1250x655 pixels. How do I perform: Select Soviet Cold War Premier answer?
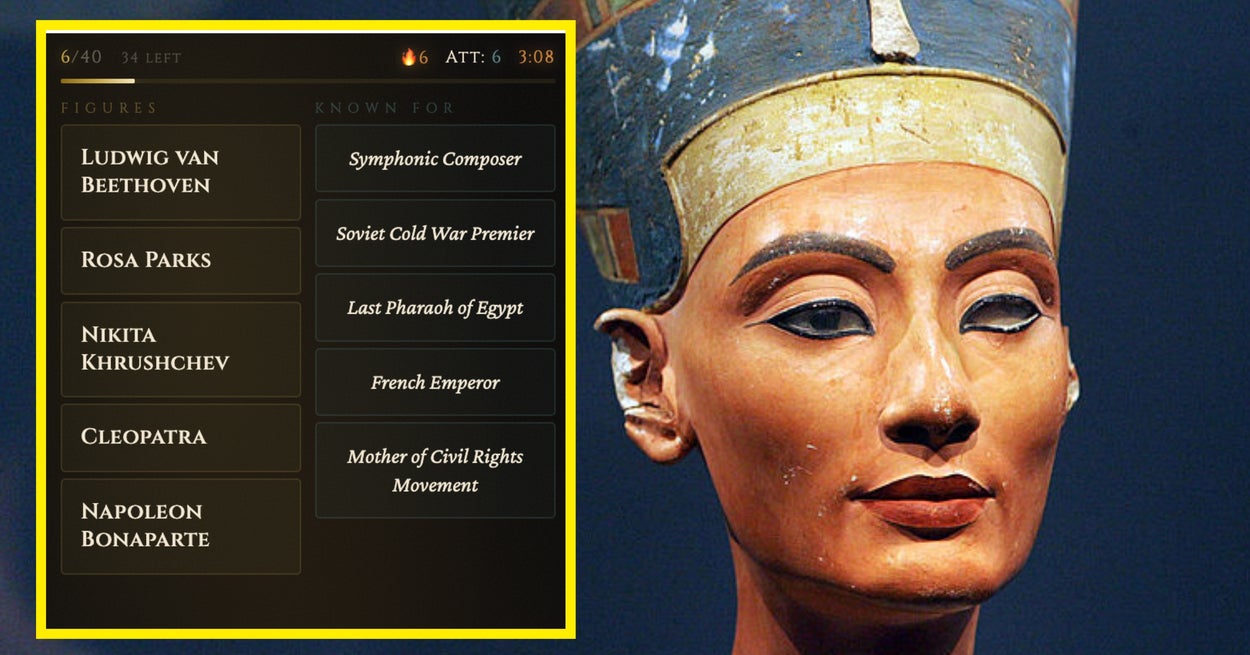435,233
